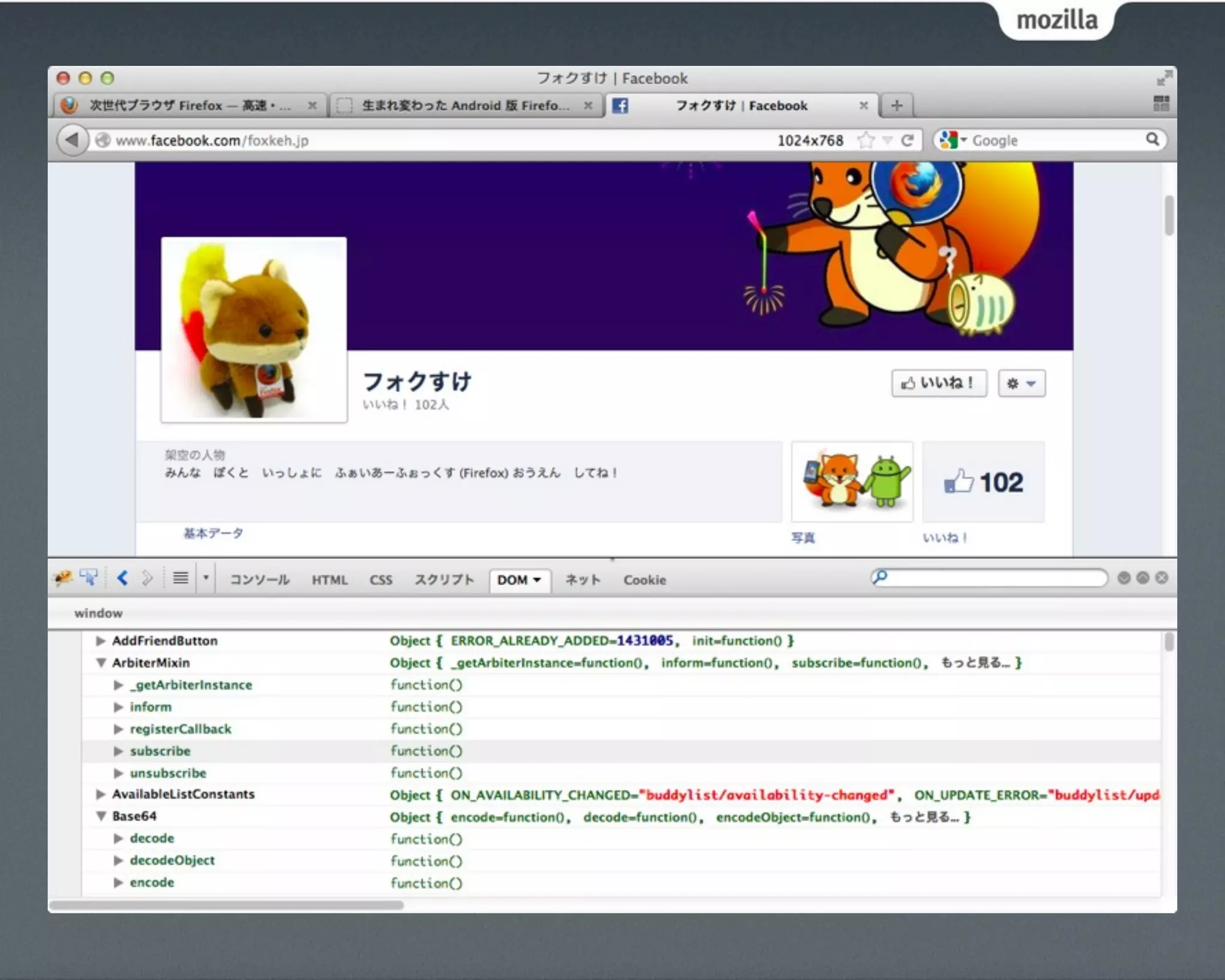This screenshot has height=980, width=1225.
Task: Switch to the HTML panel tab
Action: tap(329, 580)
